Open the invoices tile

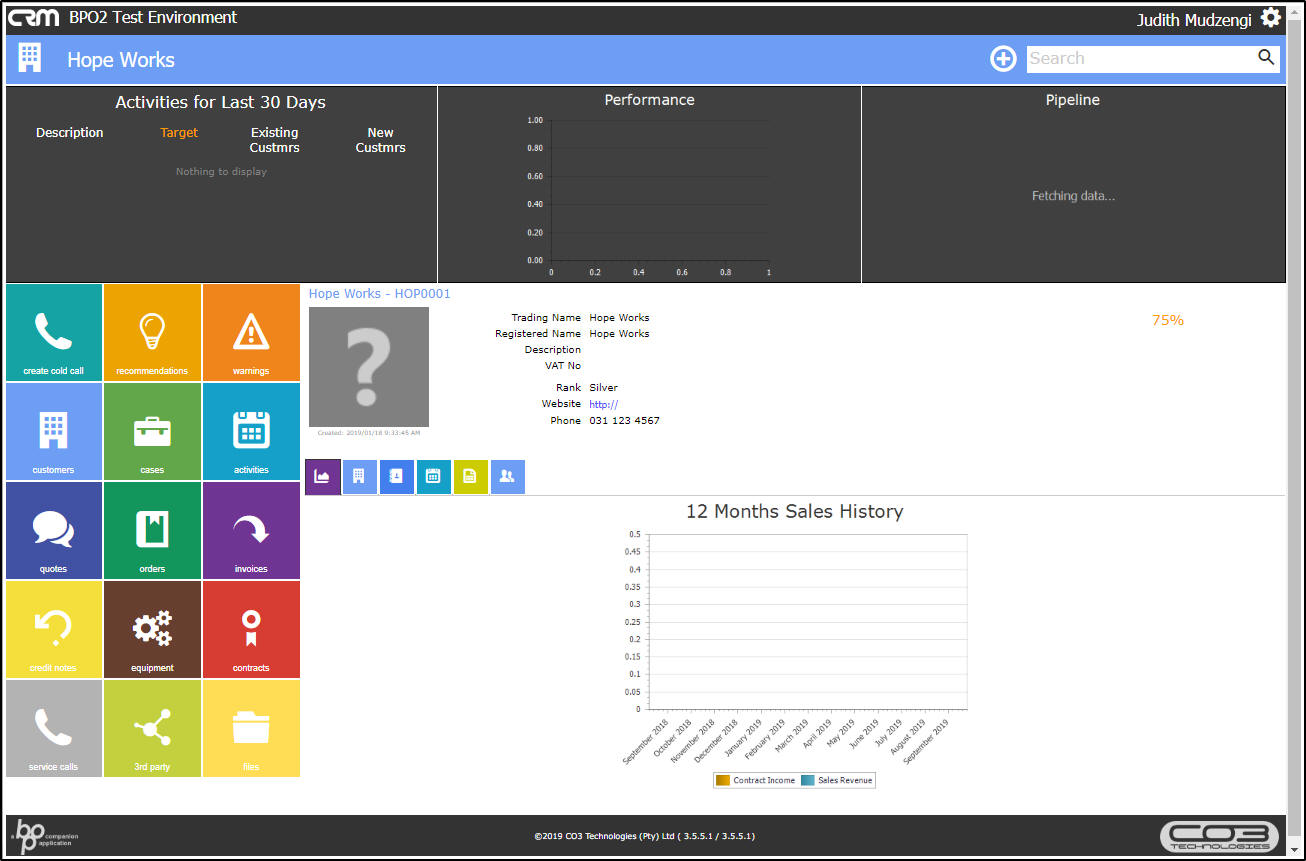pos(251,530)
